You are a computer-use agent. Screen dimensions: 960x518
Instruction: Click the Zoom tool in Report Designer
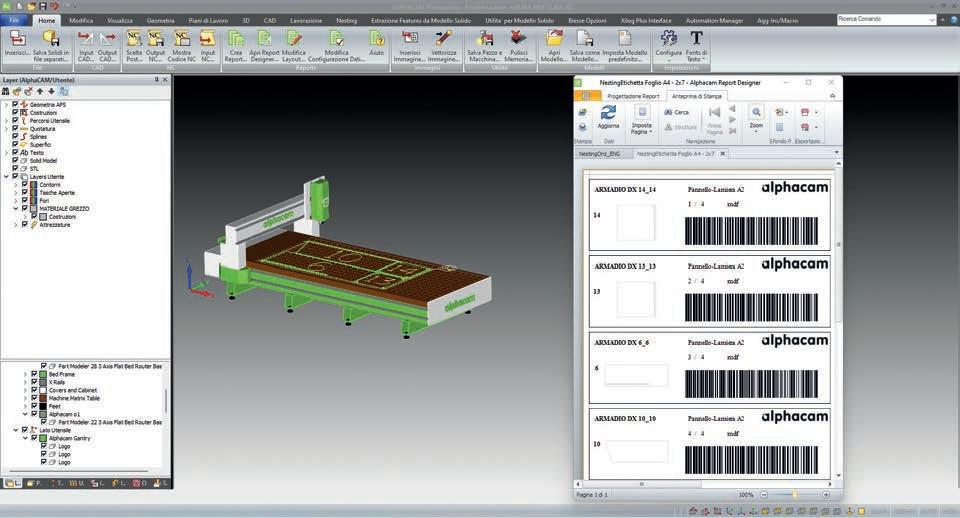coord(756,119)
